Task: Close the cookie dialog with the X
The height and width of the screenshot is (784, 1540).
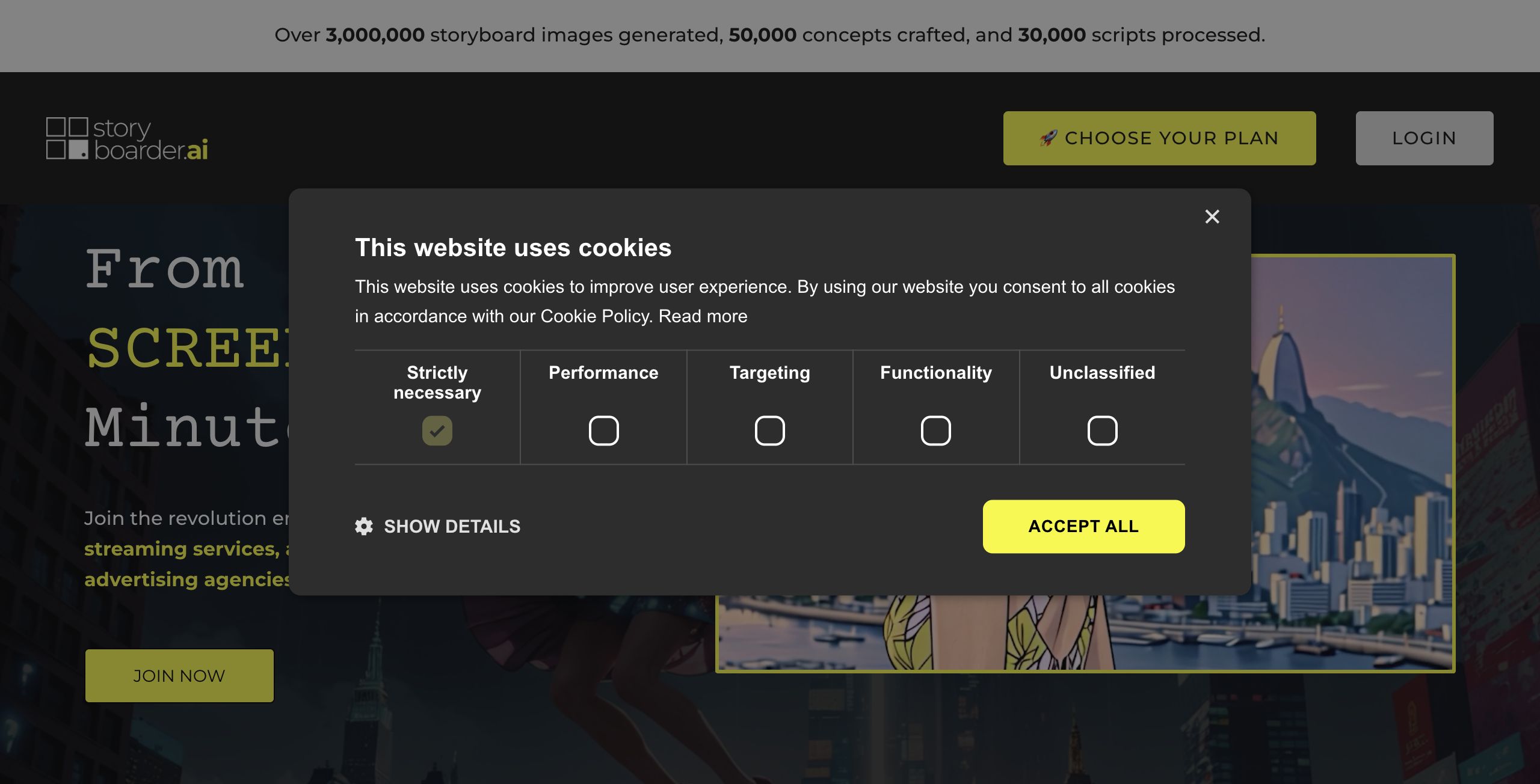Action: (1212, 216)
